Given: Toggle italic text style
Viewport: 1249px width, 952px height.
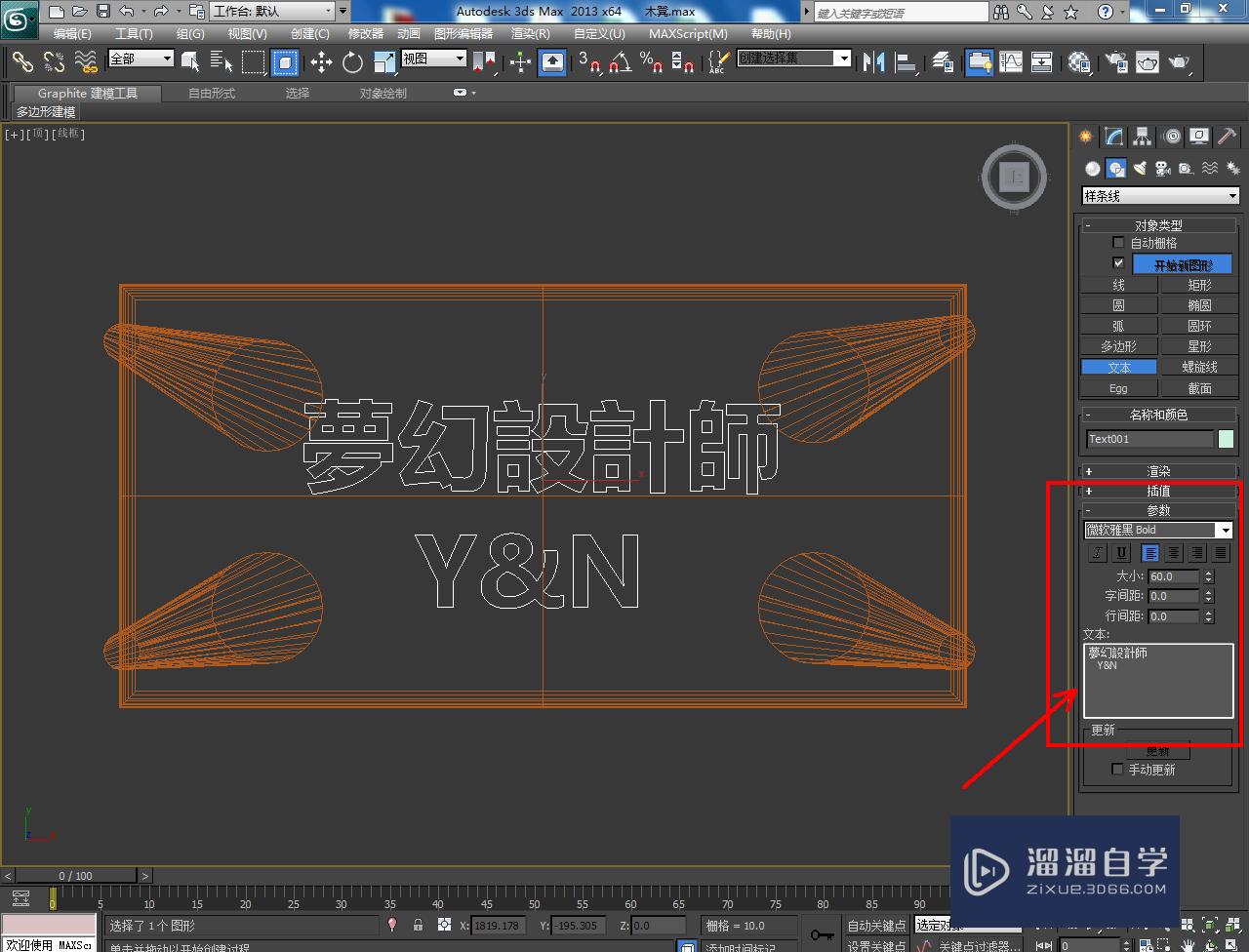Looking at the screenshot, I should 1098,553.
